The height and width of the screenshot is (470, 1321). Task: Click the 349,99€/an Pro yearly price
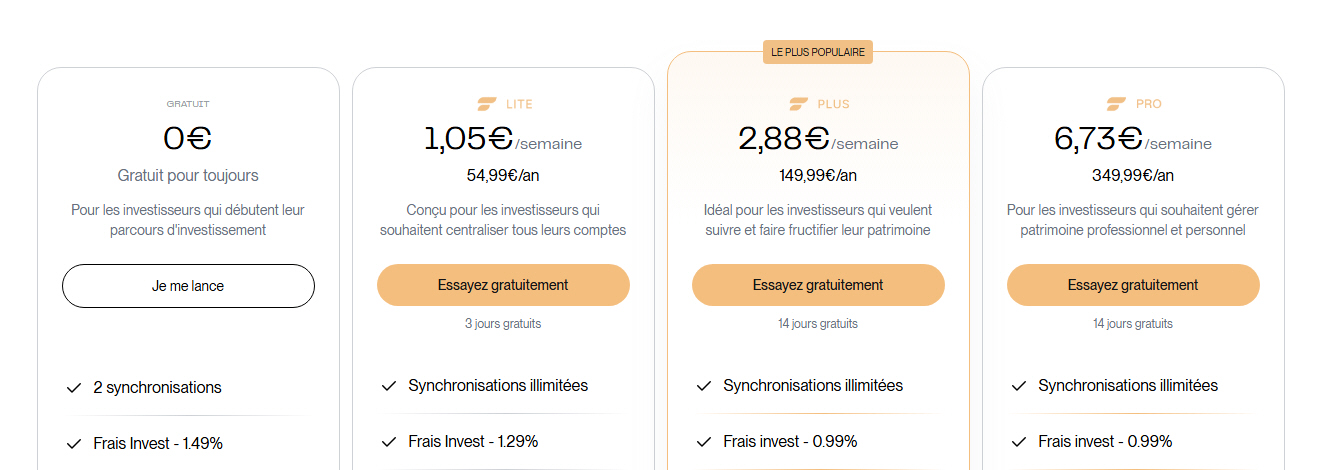[x=1133, y=176]
